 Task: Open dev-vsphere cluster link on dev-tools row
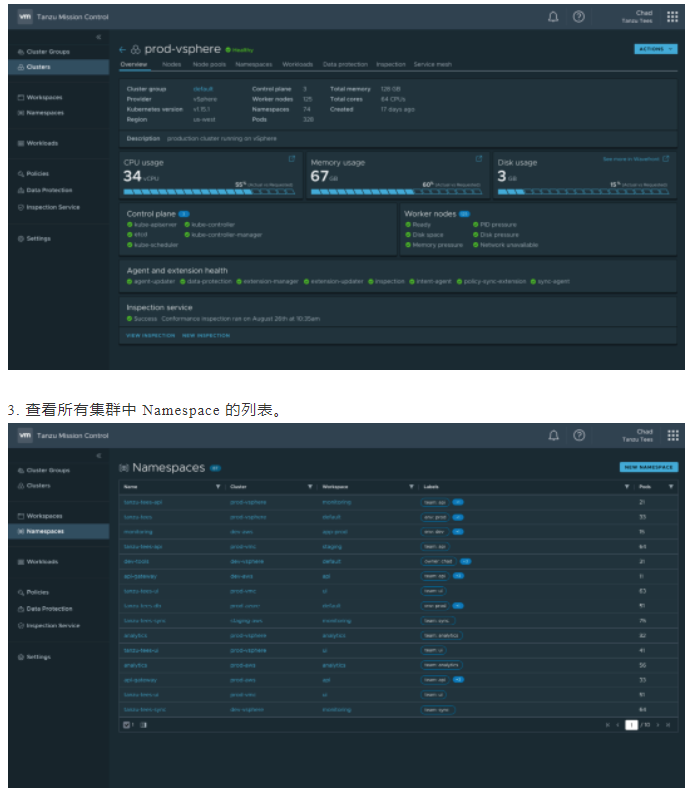coord(247,561)
